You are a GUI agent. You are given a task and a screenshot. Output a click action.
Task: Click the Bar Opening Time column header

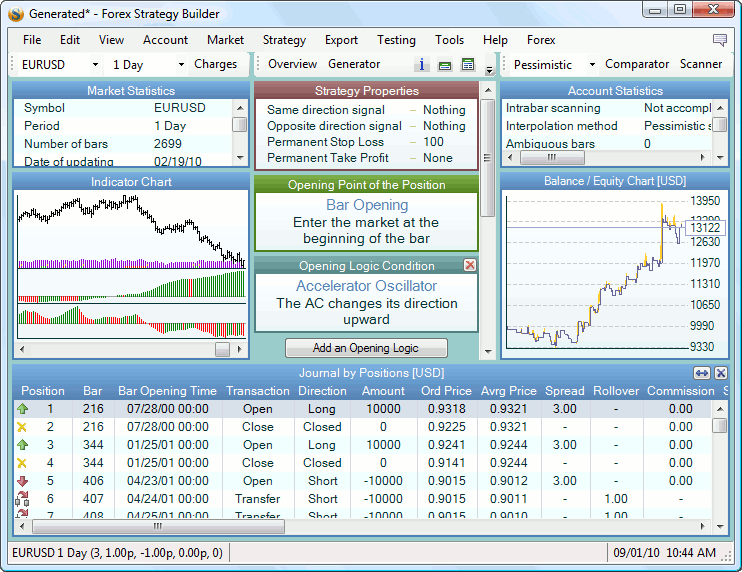click(x=166, y=391)
